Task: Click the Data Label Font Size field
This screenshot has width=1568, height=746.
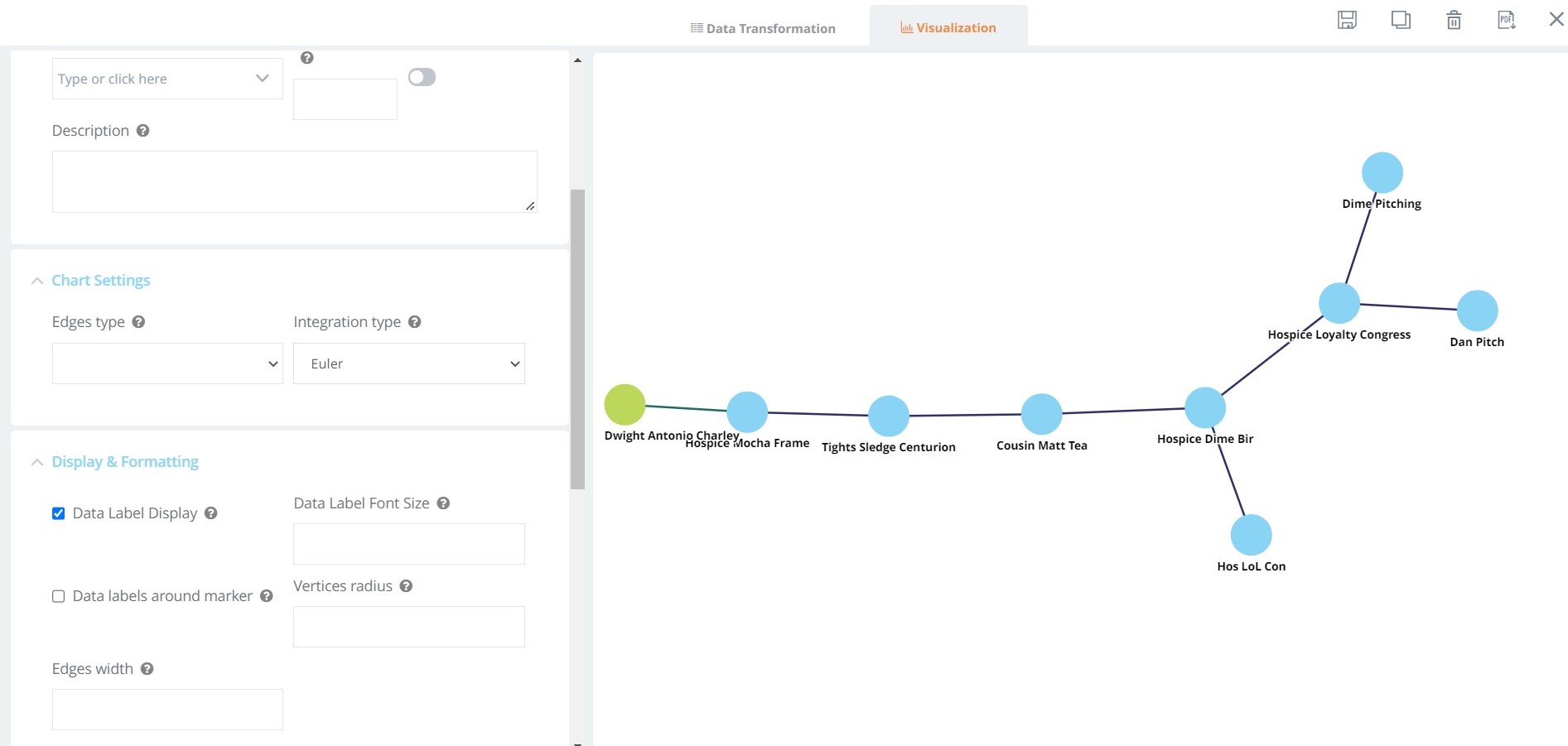Action: (x=409, y=544)
